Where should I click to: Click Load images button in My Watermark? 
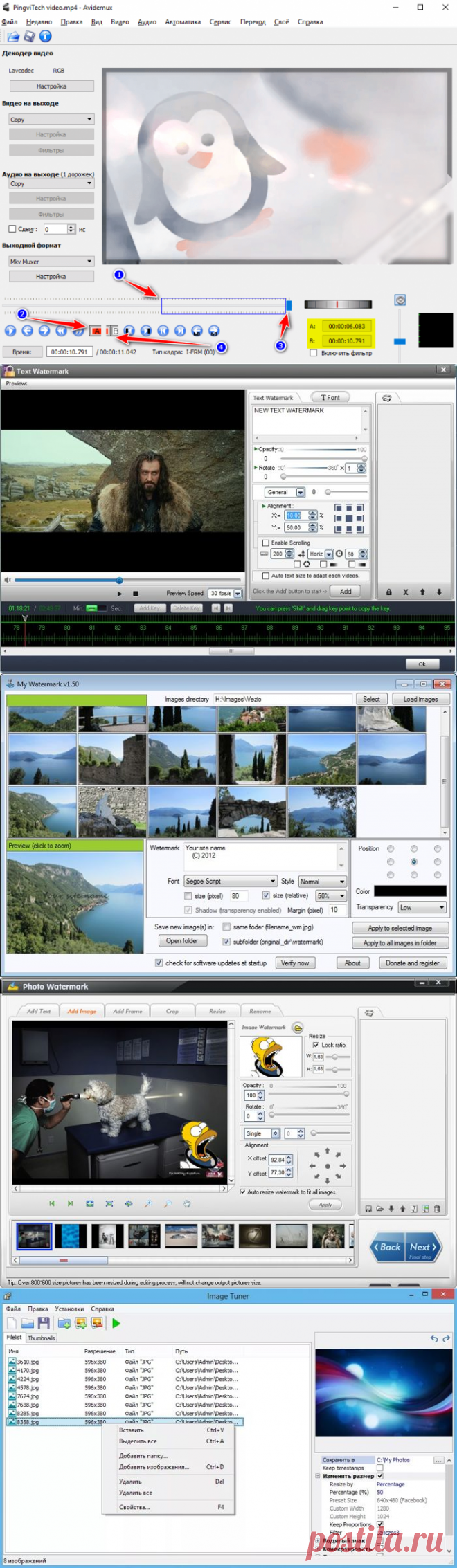(x=421, y=699)
